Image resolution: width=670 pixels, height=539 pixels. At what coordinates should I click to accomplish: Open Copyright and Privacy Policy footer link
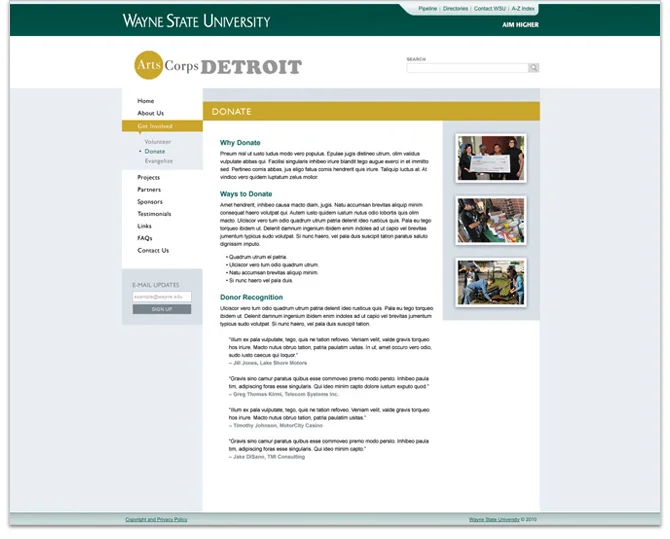pos(156,519)
